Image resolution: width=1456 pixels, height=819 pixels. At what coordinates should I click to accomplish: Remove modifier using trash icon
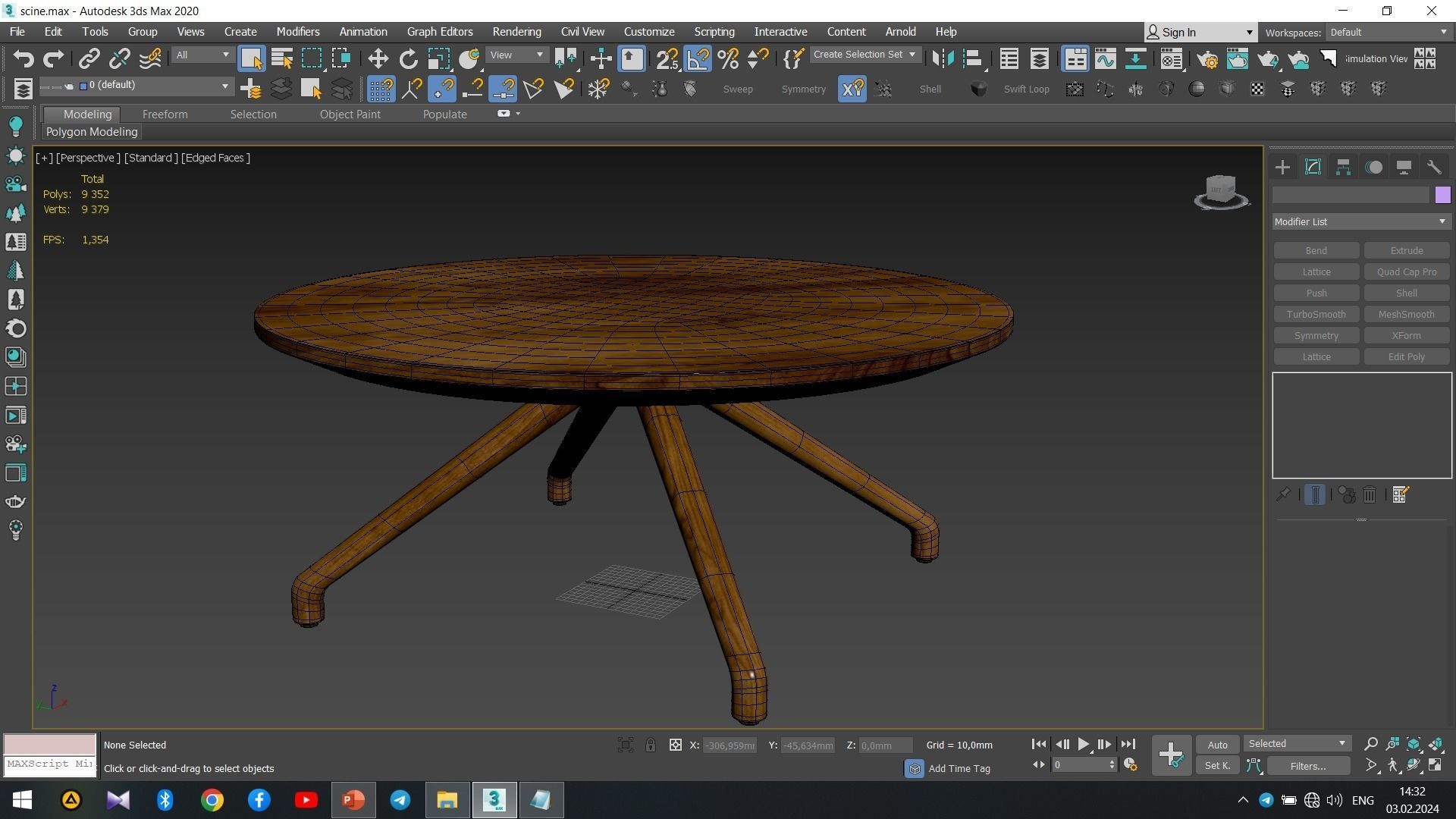(x=1370, y=495)
